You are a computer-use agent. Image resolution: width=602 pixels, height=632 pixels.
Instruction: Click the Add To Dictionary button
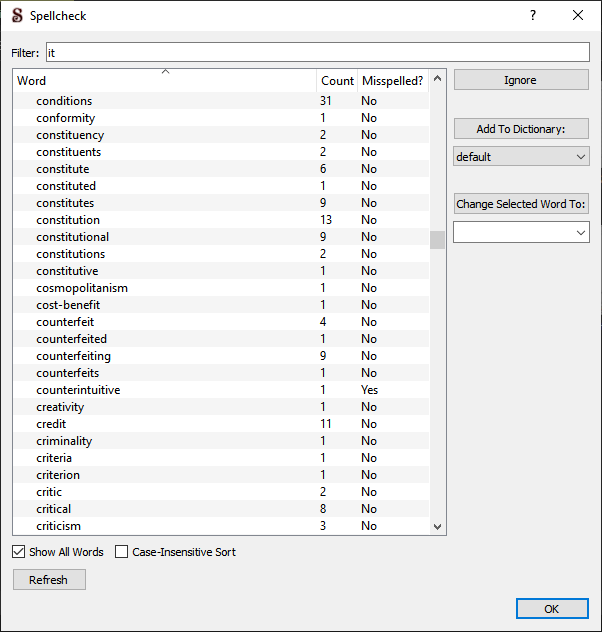pyautogui.click(x=521, y=129)
